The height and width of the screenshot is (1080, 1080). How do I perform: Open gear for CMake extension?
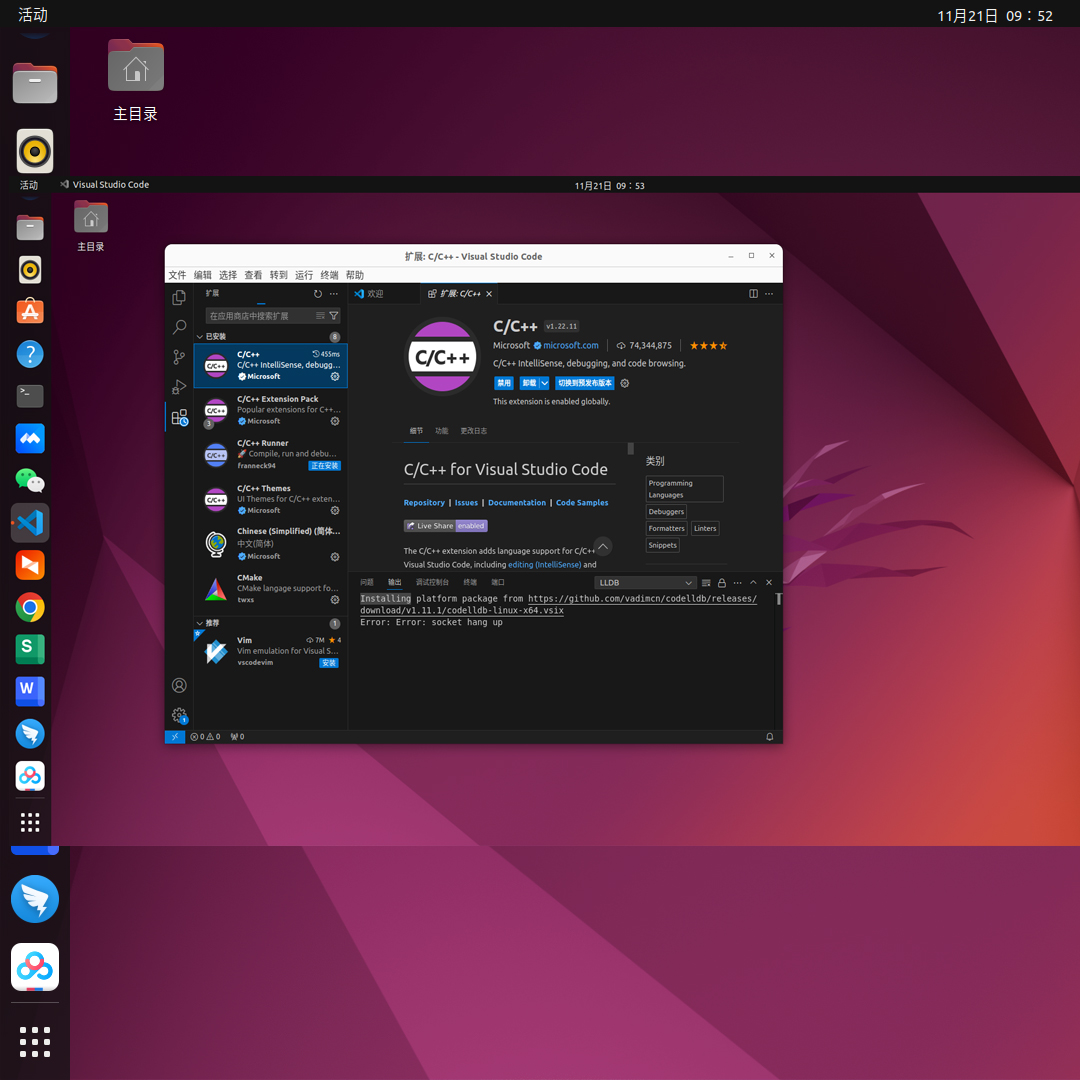[335, 600]
